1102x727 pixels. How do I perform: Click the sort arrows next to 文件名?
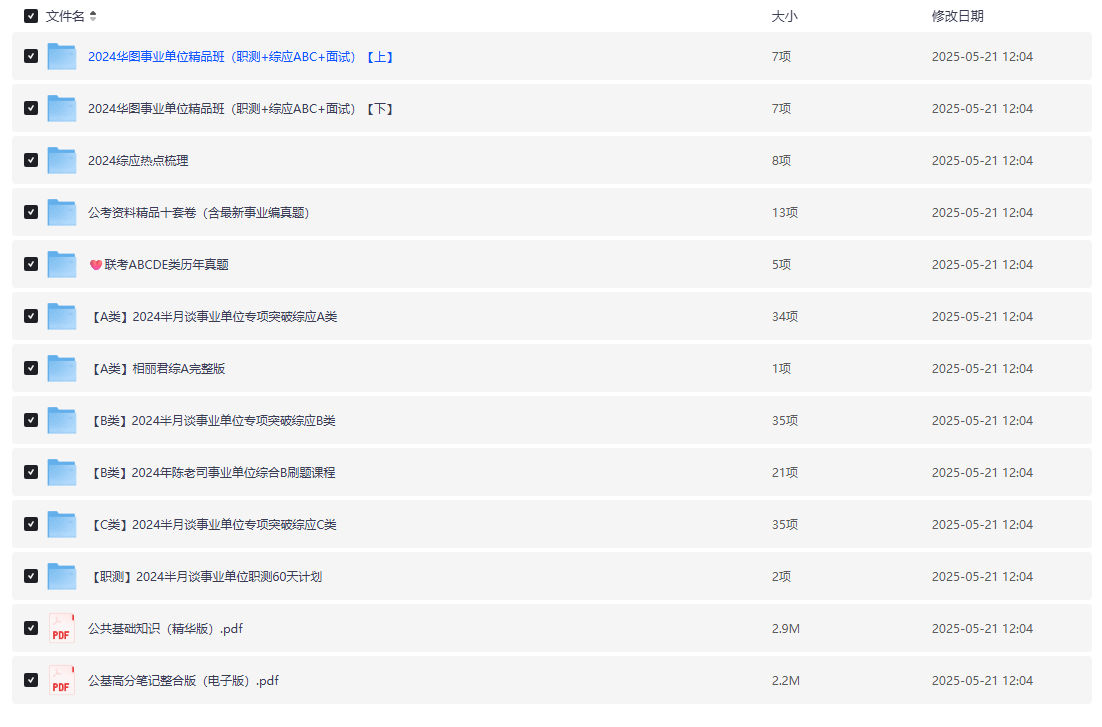93,16
